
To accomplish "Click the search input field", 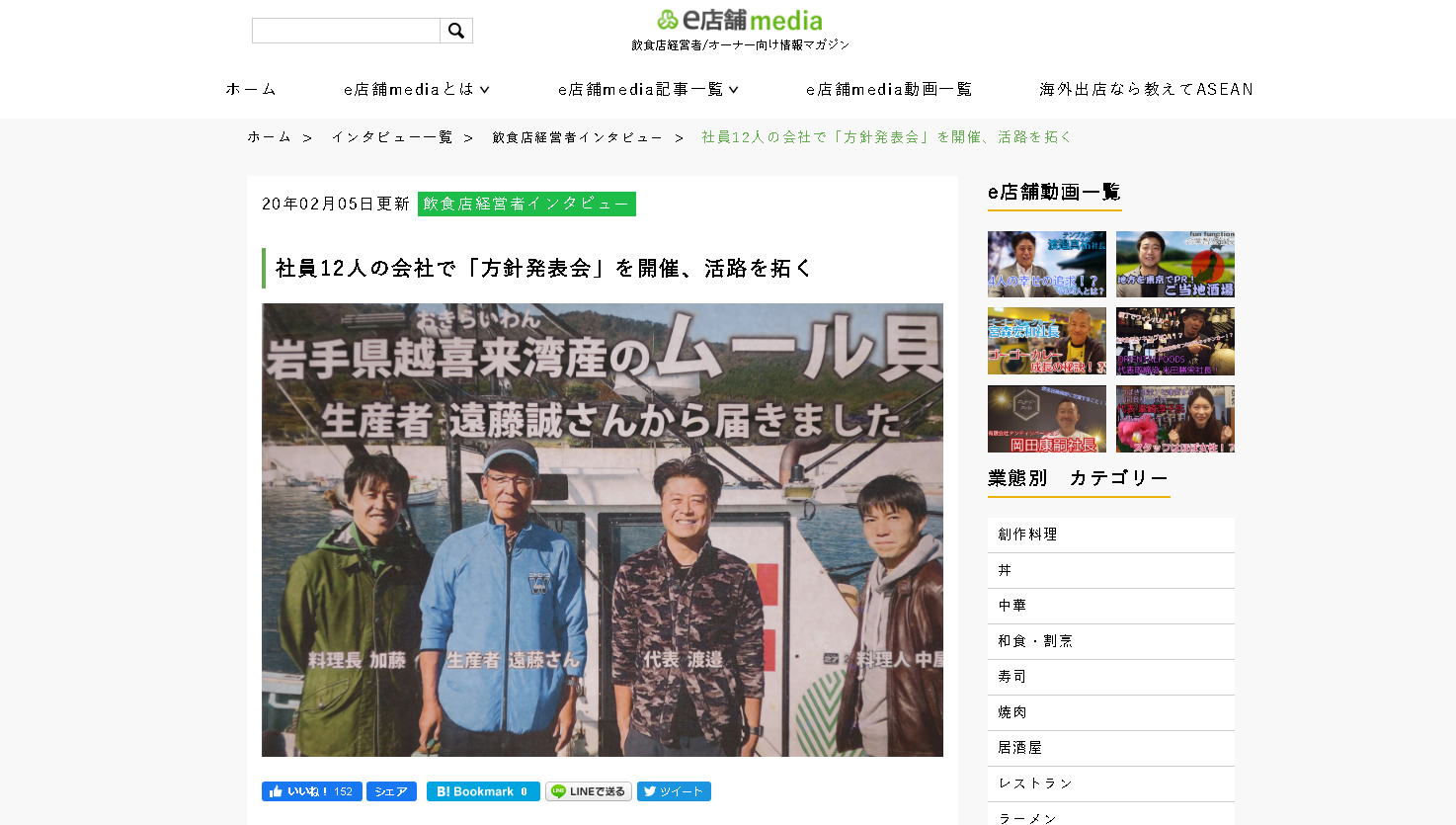I will coord(344,30).
